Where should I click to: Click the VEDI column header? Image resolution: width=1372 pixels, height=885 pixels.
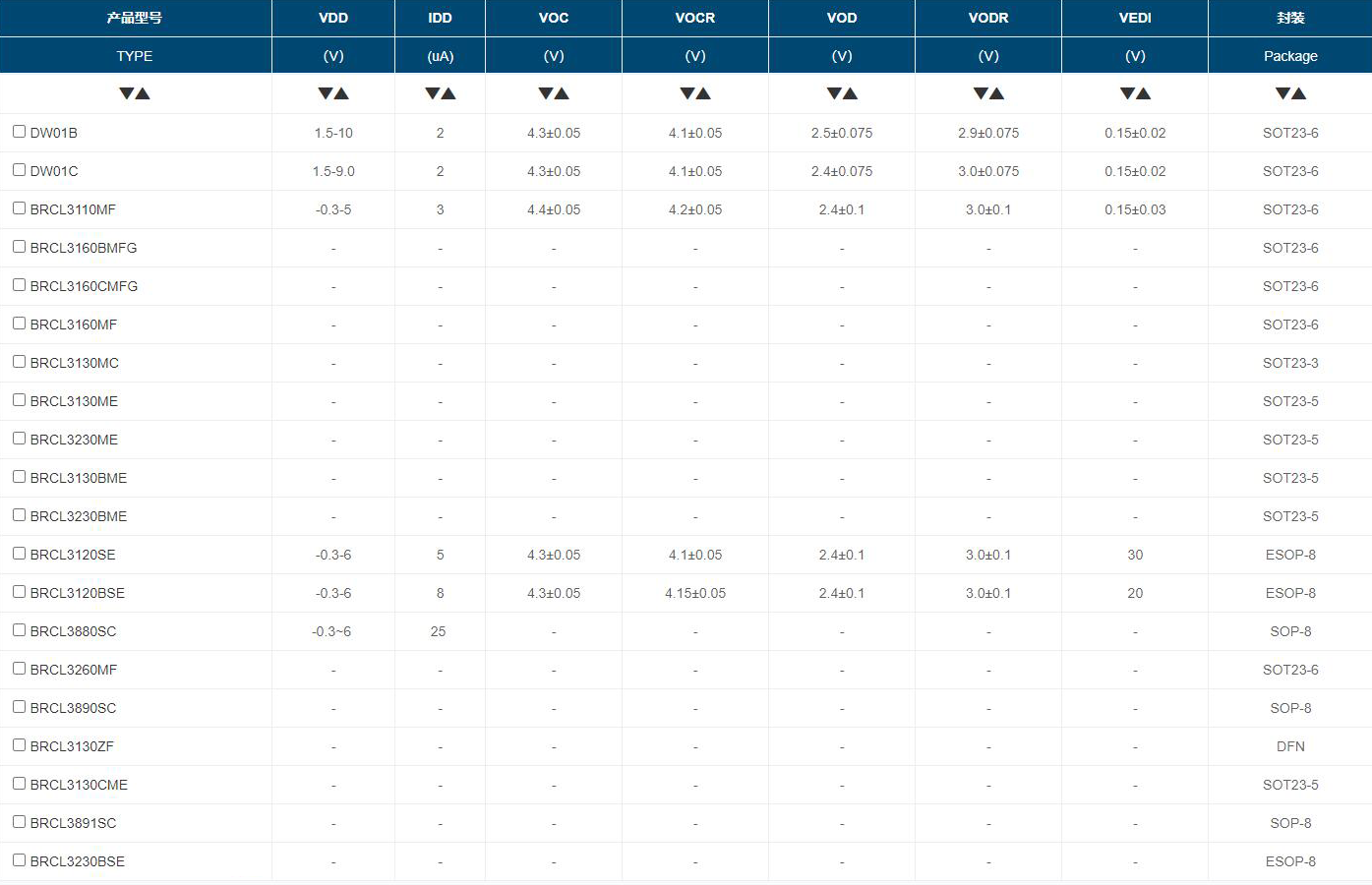[1135, 18]
